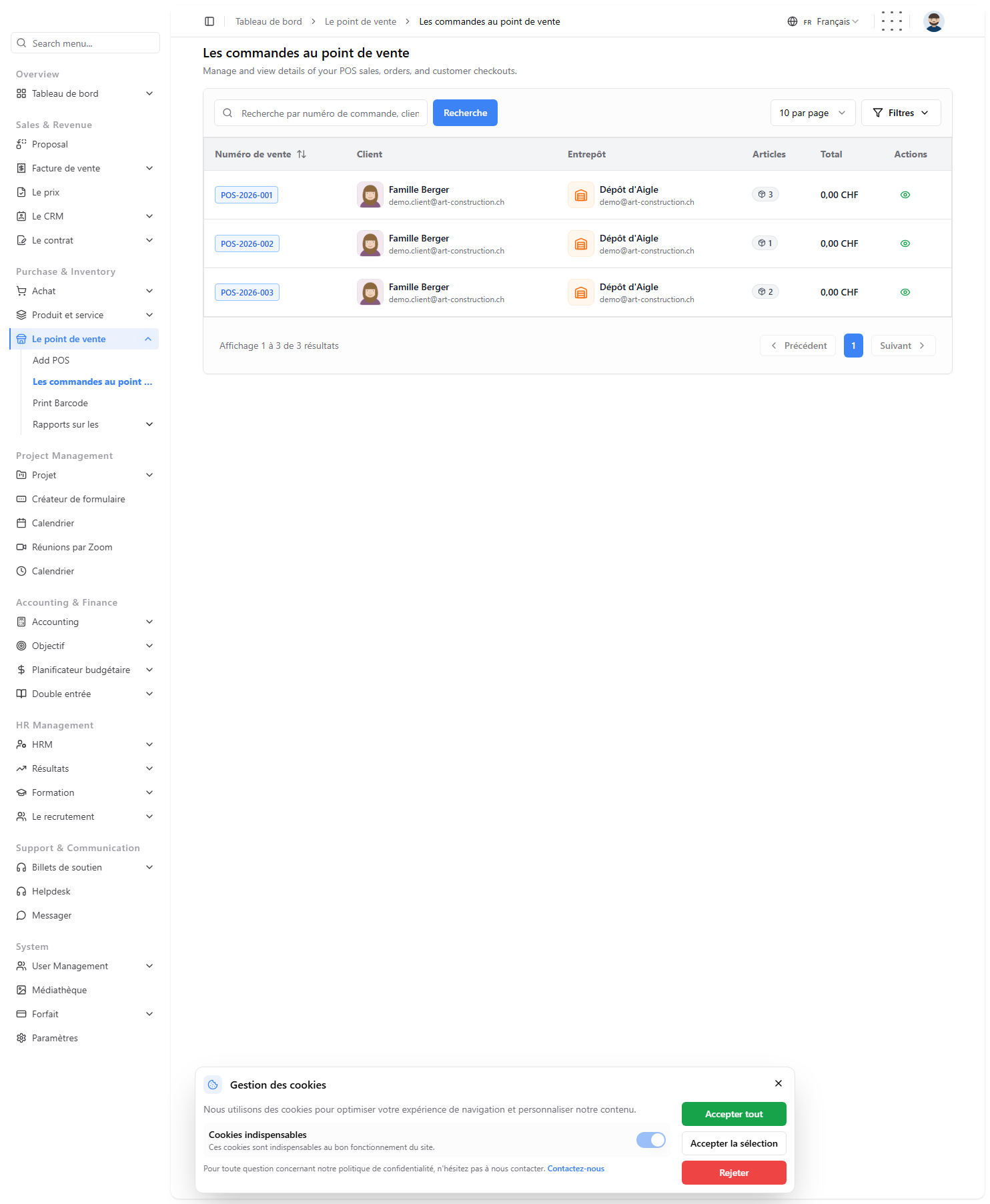Click the Proposal sidebar icon

[21, 144]
